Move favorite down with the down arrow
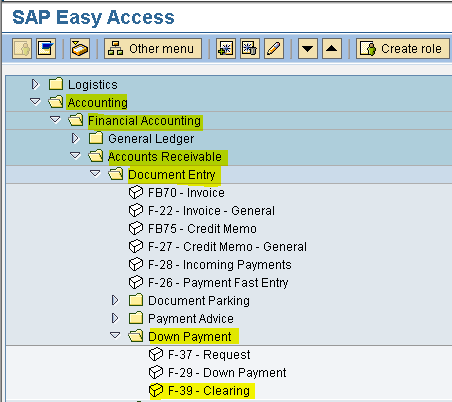Image resolution: width=452 pixels, height=402 pixels. click(x=308, y=49)
